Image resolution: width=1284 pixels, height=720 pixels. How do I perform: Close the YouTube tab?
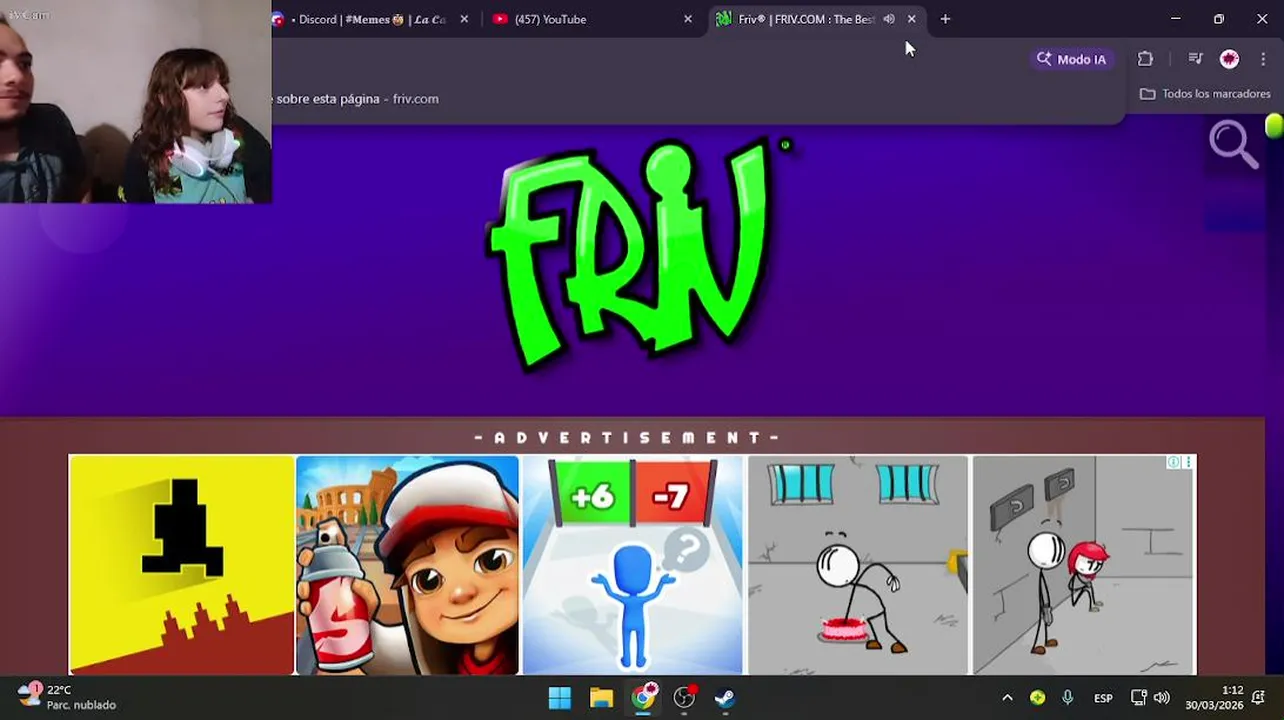pos(688,19)
